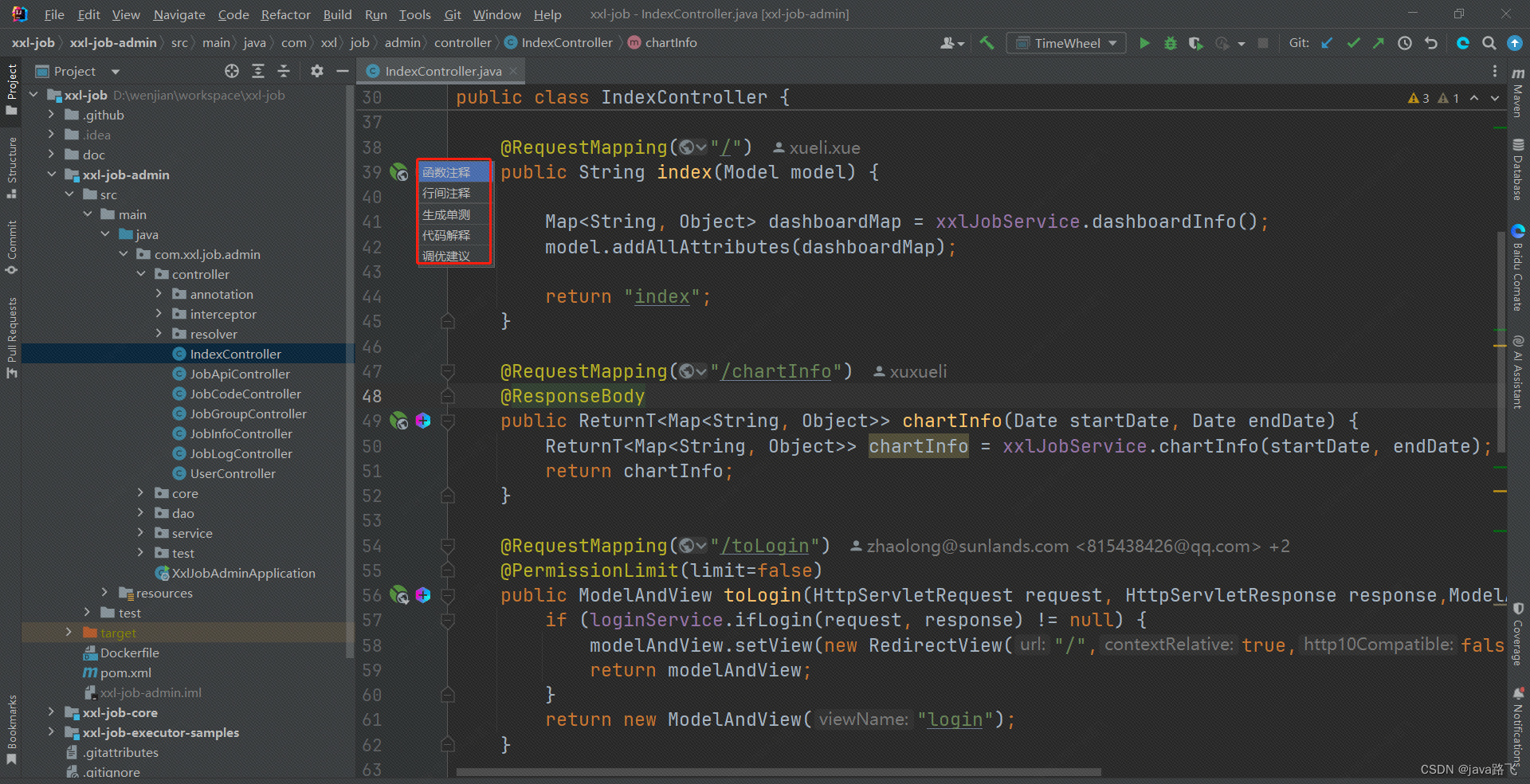Expand the service package

[141, 533]
